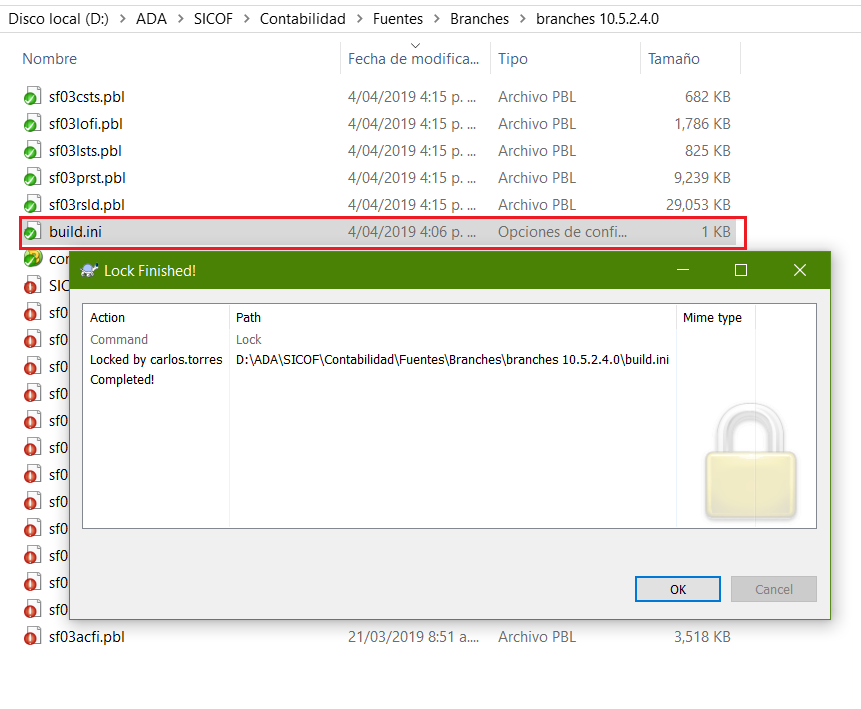Open the Branches breadcrumb folder
Screen dimensions: 861x709
pos(480,19)
